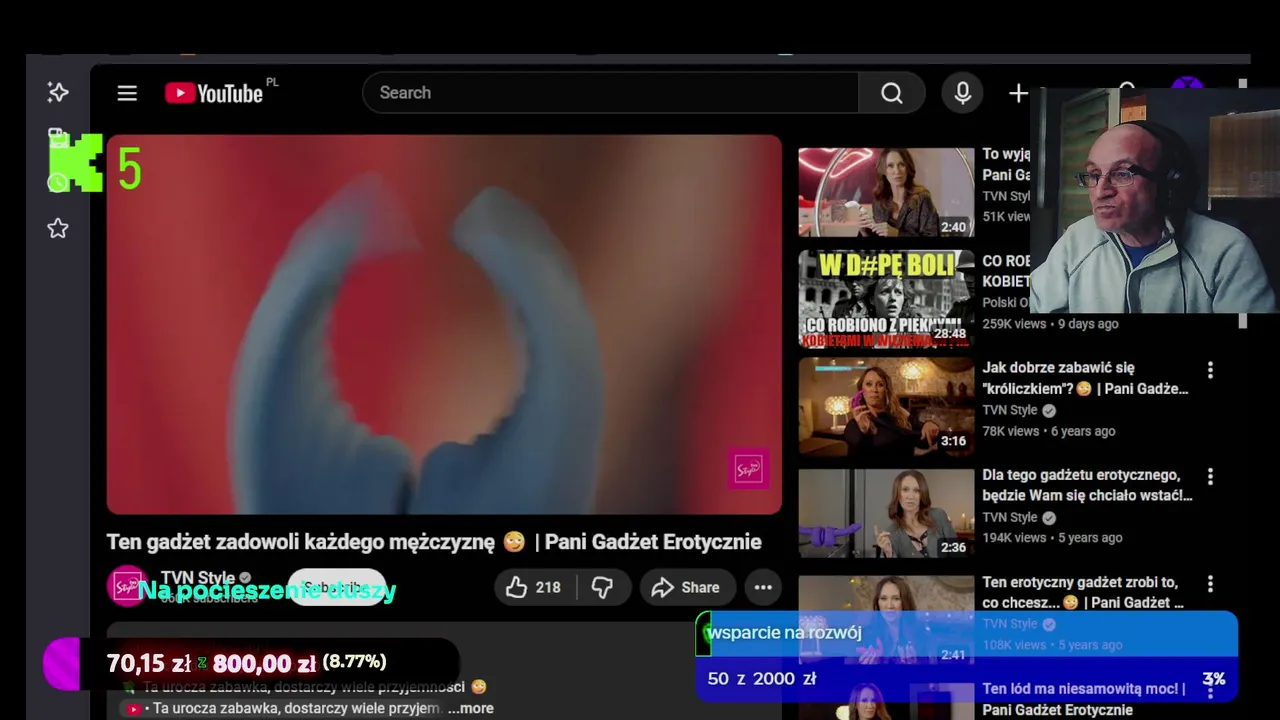Open the 'W D#PE BOLI' 28:48 thumbnail

(x=886, y=298)
